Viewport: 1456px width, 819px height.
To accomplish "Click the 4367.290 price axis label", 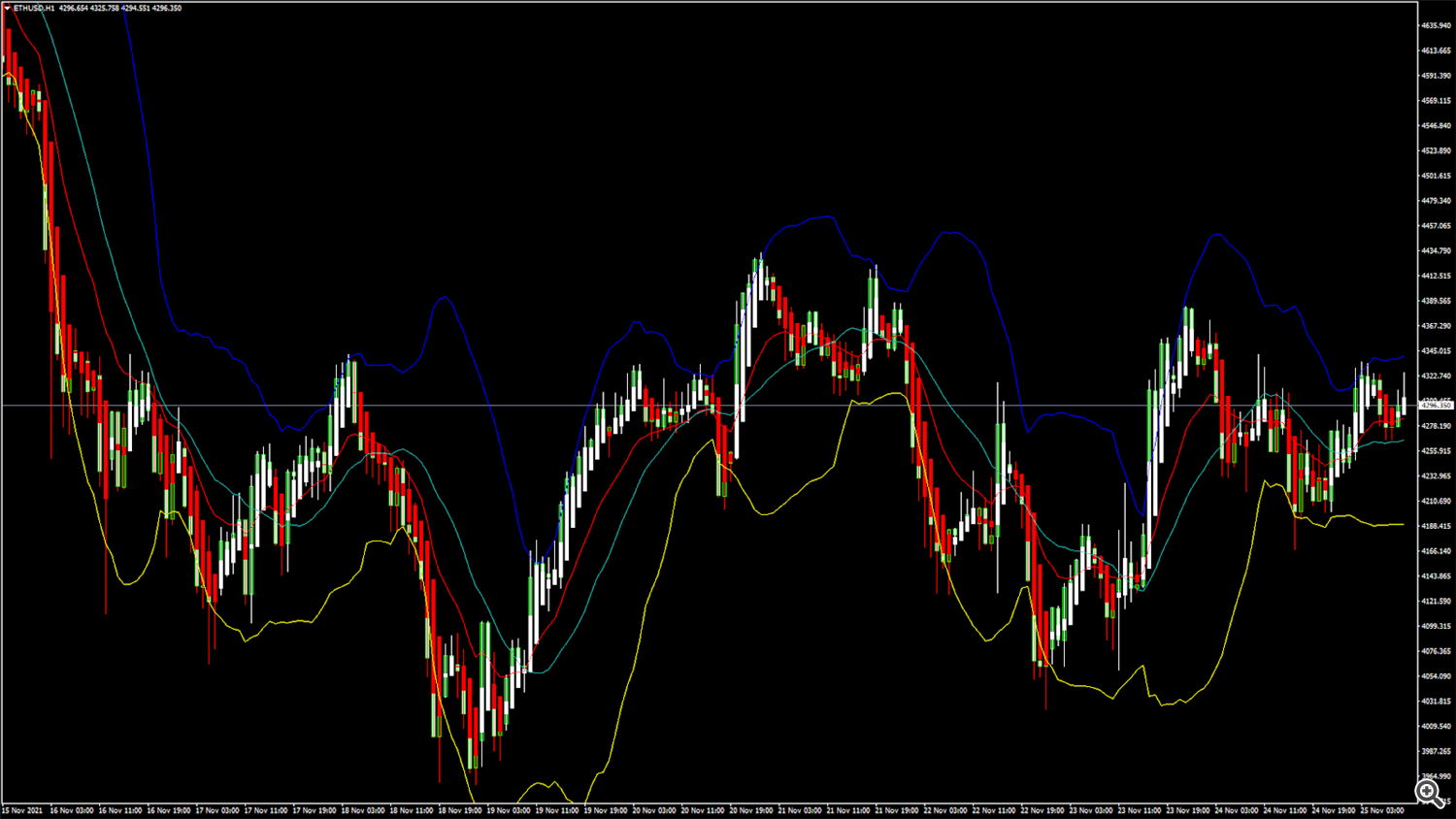I will point(1436,326).
